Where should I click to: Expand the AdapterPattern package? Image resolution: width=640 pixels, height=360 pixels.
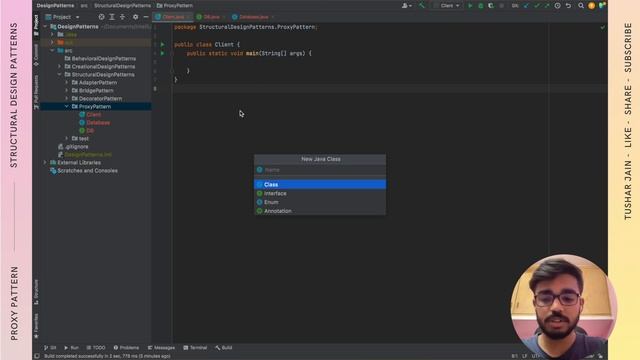[x=67, y=82]
